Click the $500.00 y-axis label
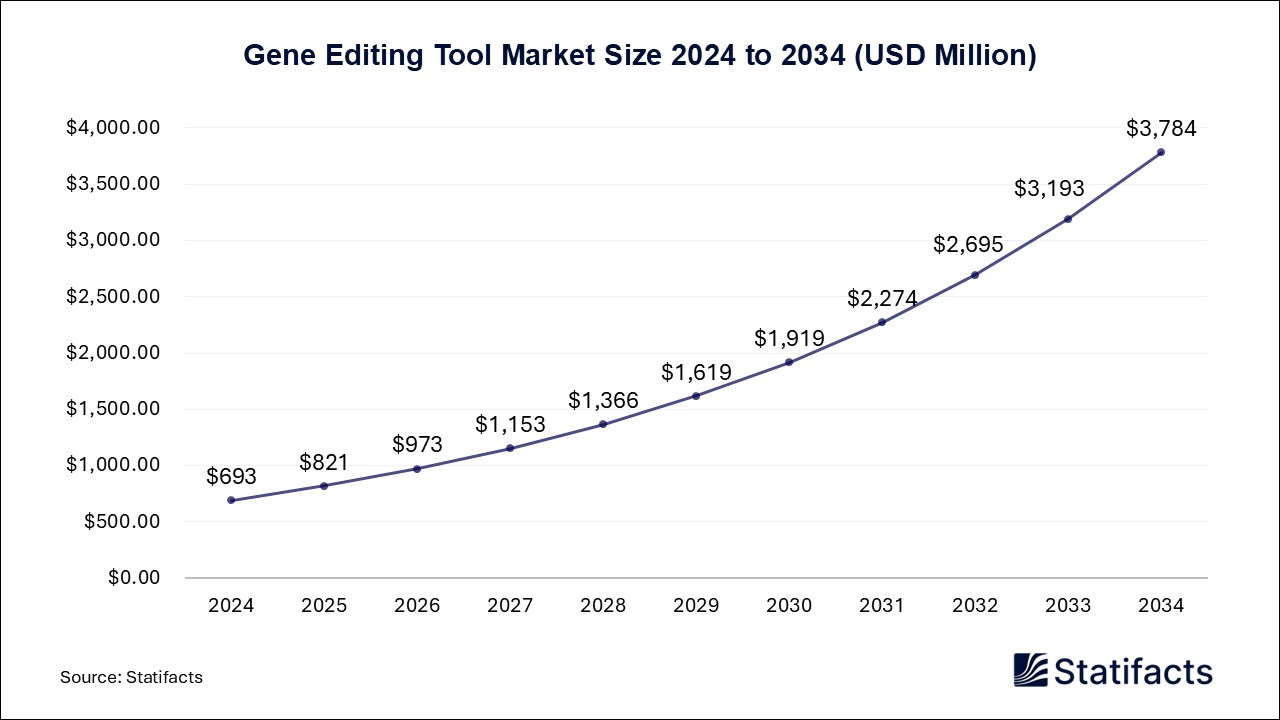 (121, 522)
